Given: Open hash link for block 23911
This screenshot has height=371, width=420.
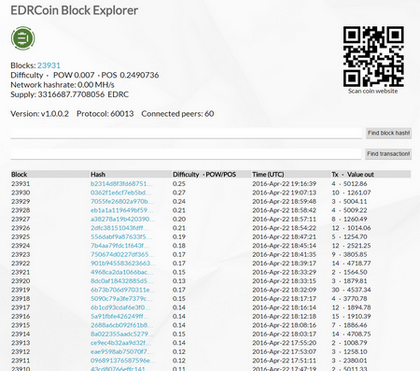Looking at the screenshot, I should click(123, 360).
